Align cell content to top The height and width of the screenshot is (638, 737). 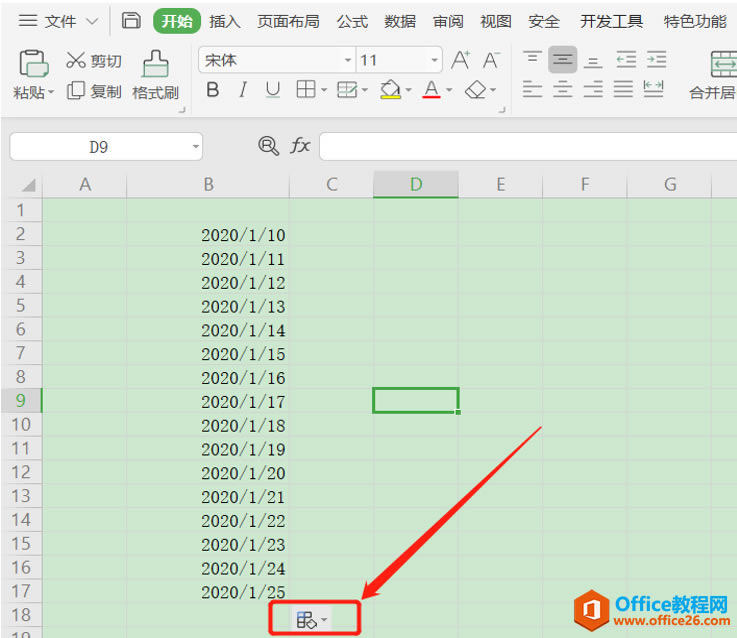tap(532, 58)
